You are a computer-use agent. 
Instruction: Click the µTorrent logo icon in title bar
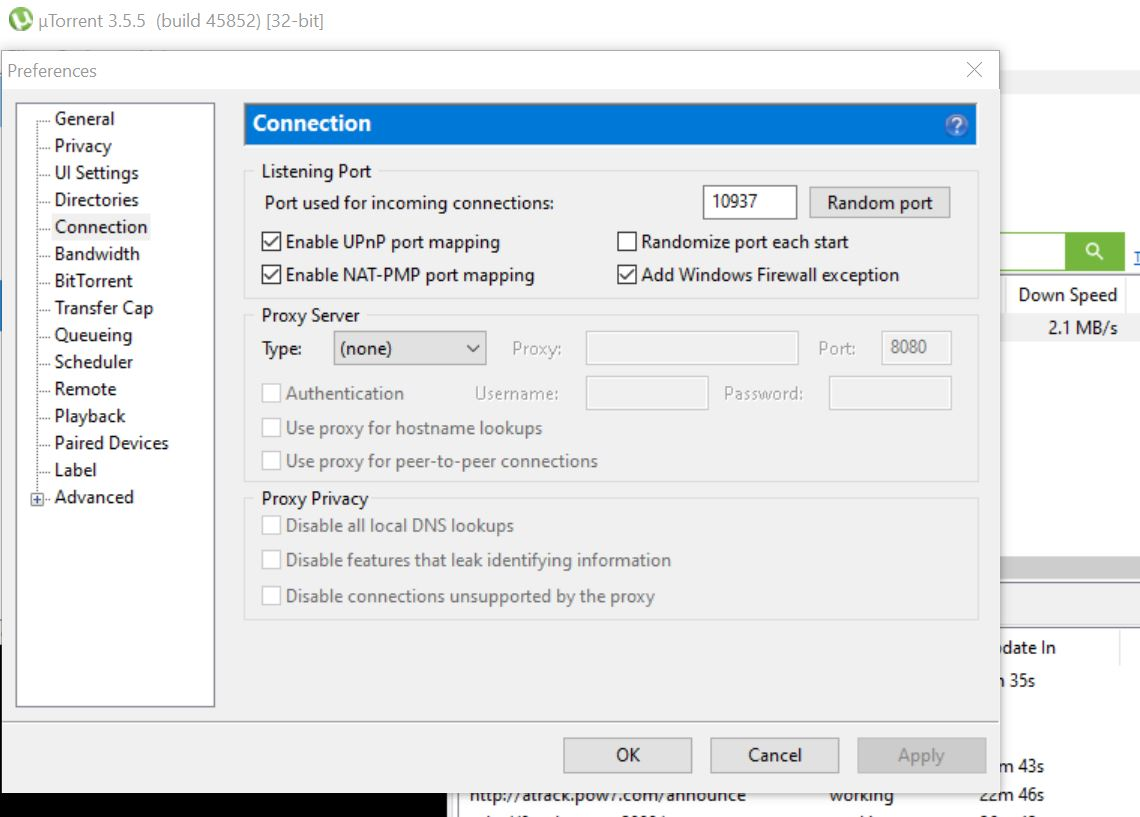point(20,20)
